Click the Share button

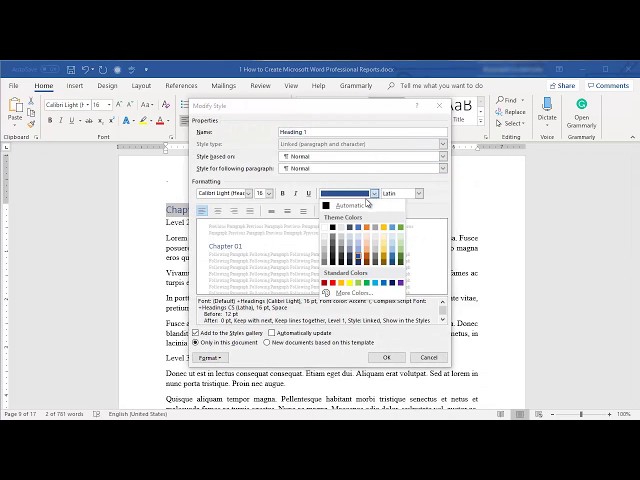[562, 86]
